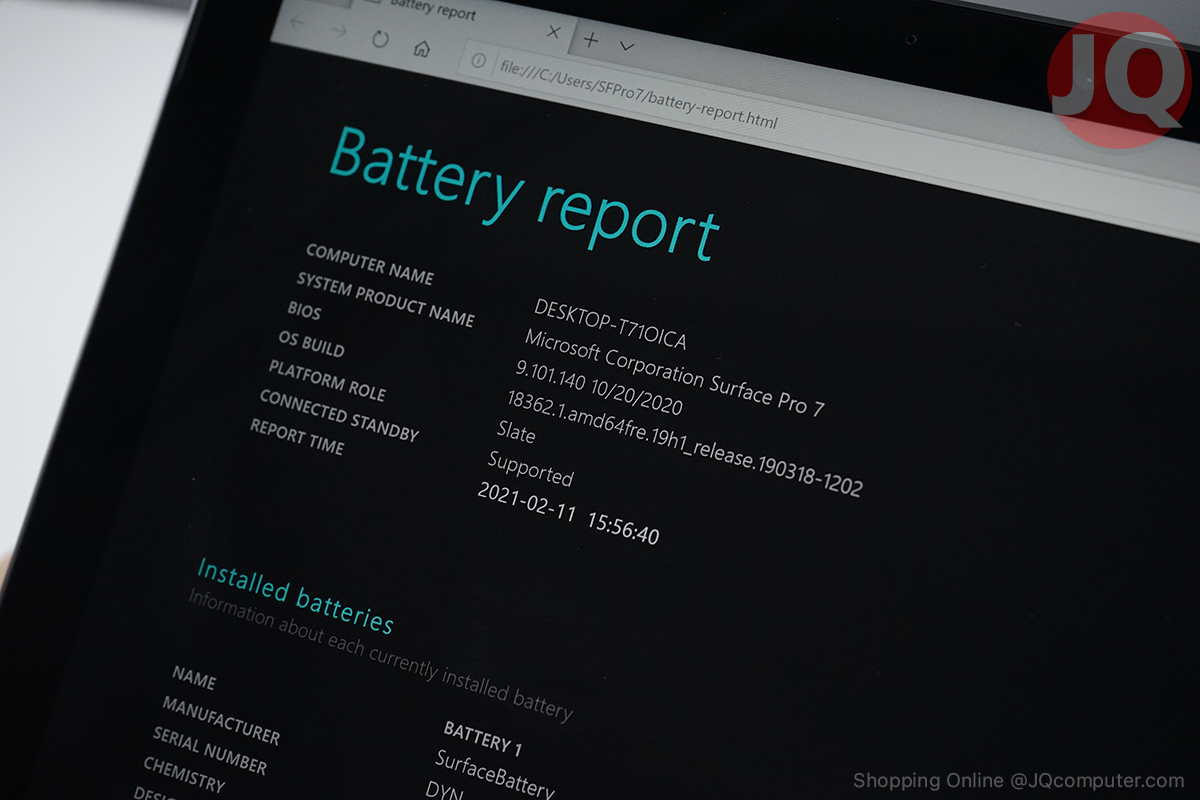Click the Supported standby value
The height and width of the screenshot is (800, 1200).
530,468
